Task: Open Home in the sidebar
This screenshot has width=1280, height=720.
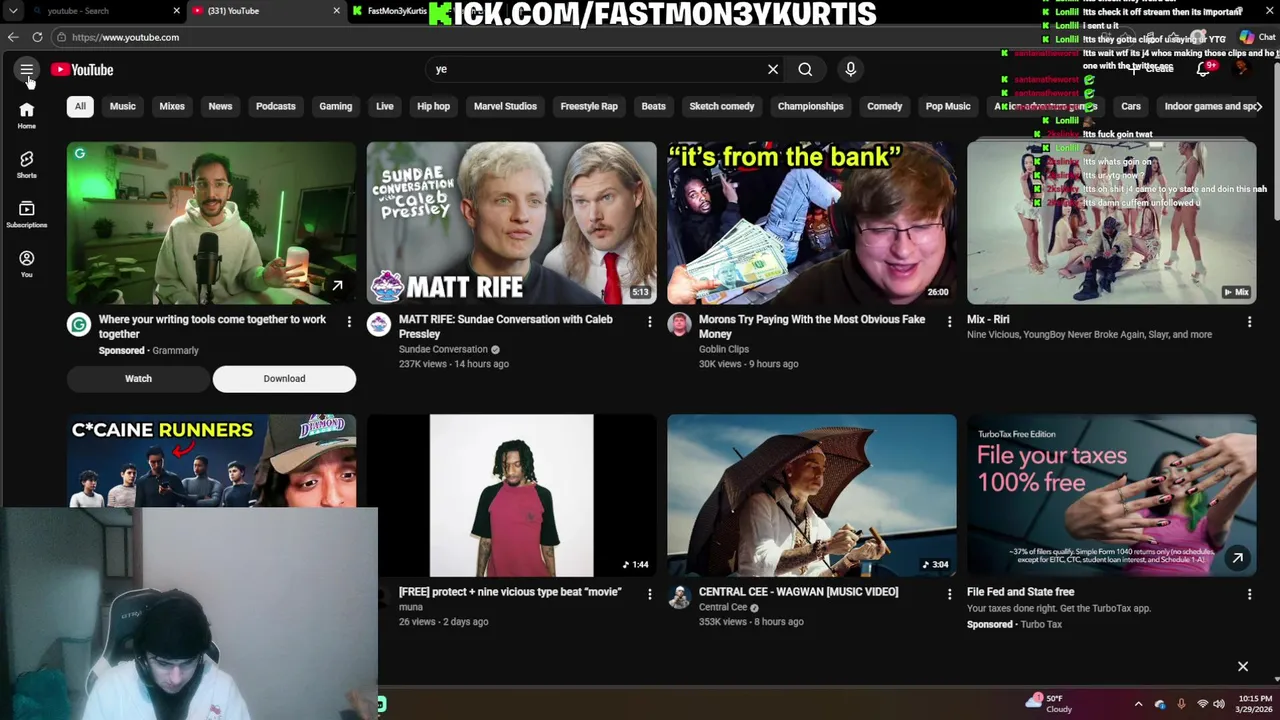Action: [x=27, y=115]
